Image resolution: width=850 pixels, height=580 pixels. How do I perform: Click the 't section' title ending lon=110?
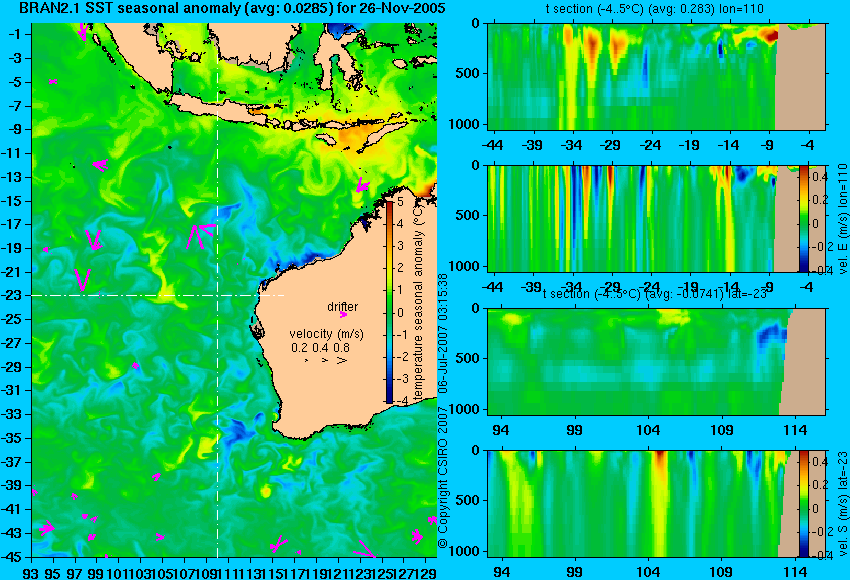click(654, 9)
